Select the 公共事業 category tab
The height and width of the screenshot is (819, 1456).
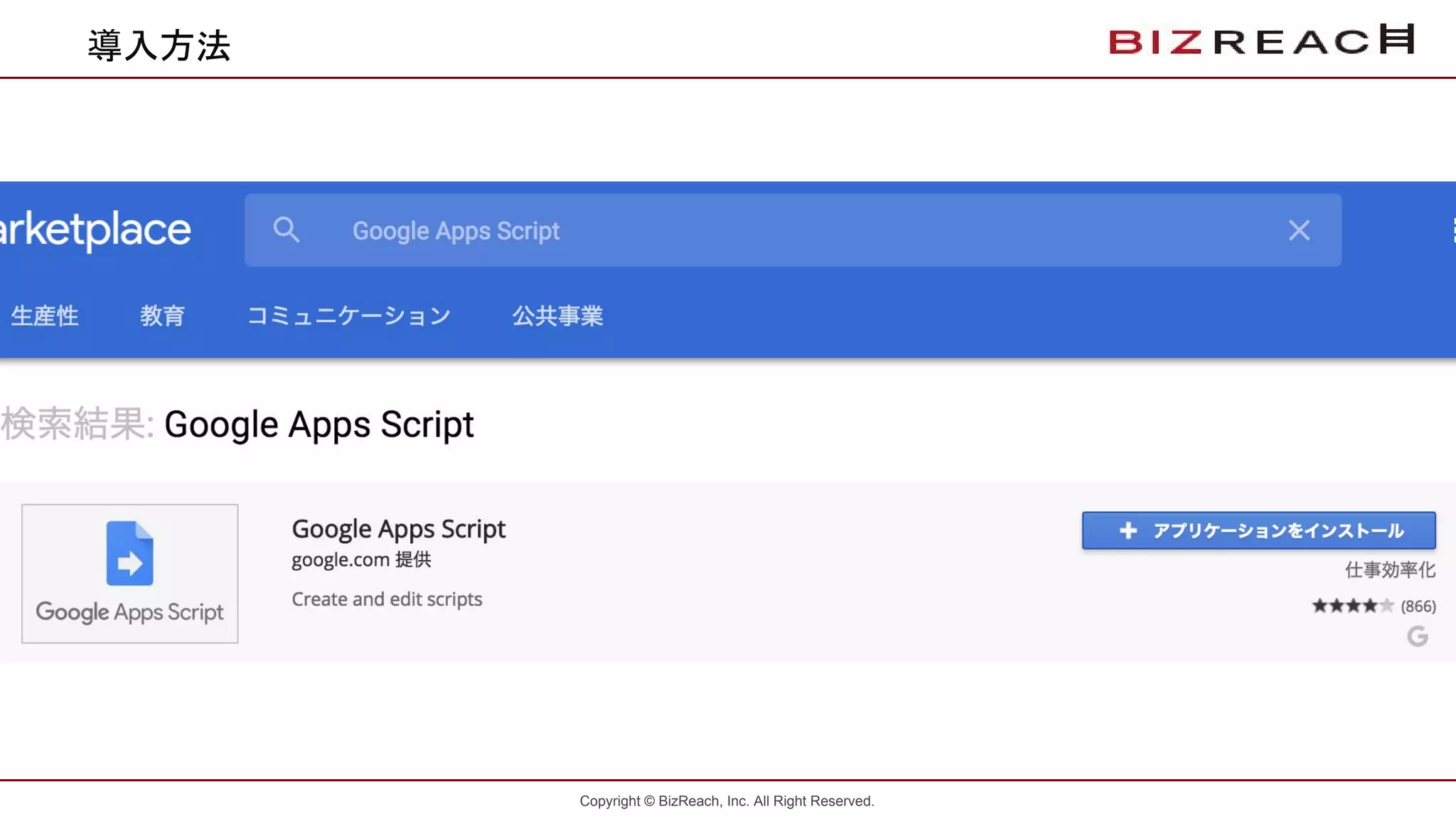coord(557,316)
